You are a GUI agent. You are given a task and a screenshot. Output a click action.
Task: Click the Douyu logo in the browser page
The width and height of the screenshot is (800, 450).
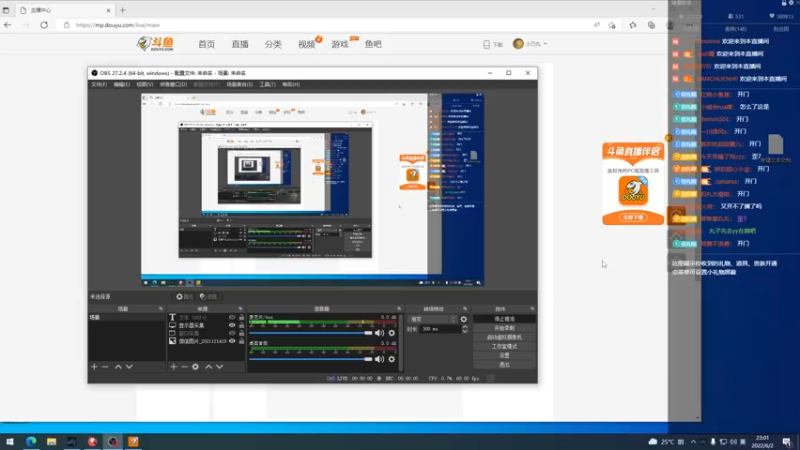tap(156, 44)
